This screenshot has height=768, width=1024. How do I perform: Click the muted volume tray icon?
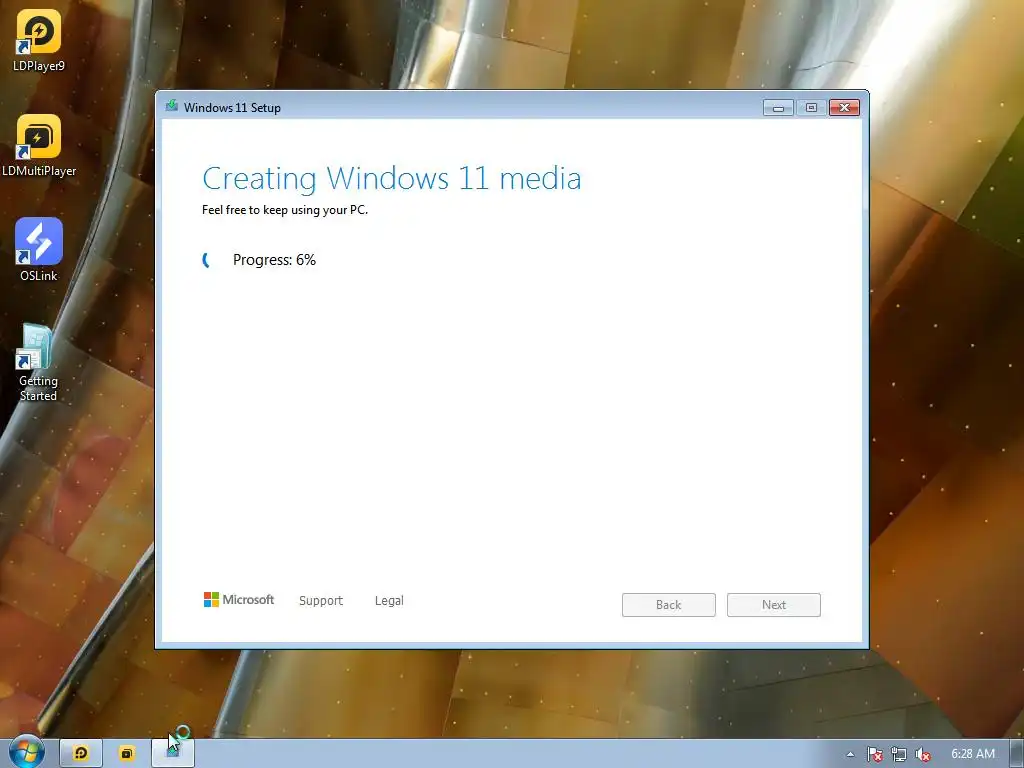click(923, 754)
